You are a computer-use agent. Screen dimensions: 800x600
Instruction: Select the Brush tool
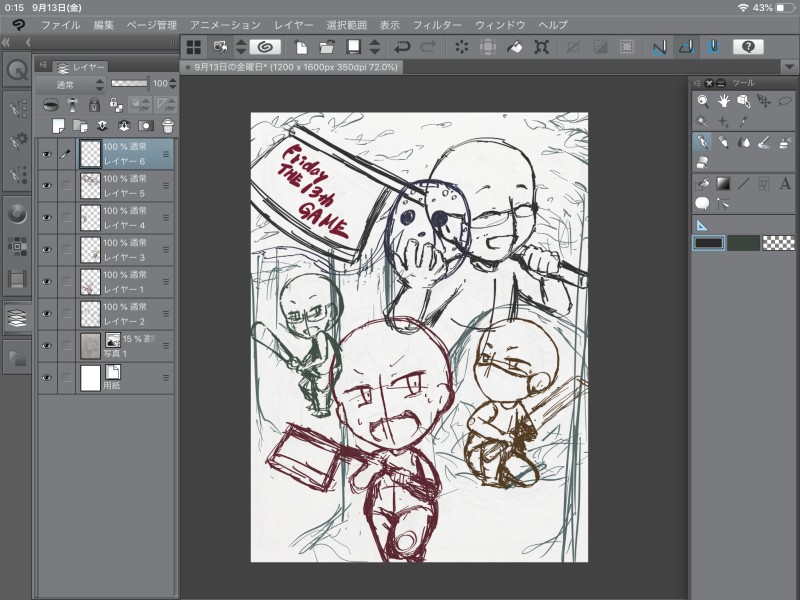click(x=764, y=142)
